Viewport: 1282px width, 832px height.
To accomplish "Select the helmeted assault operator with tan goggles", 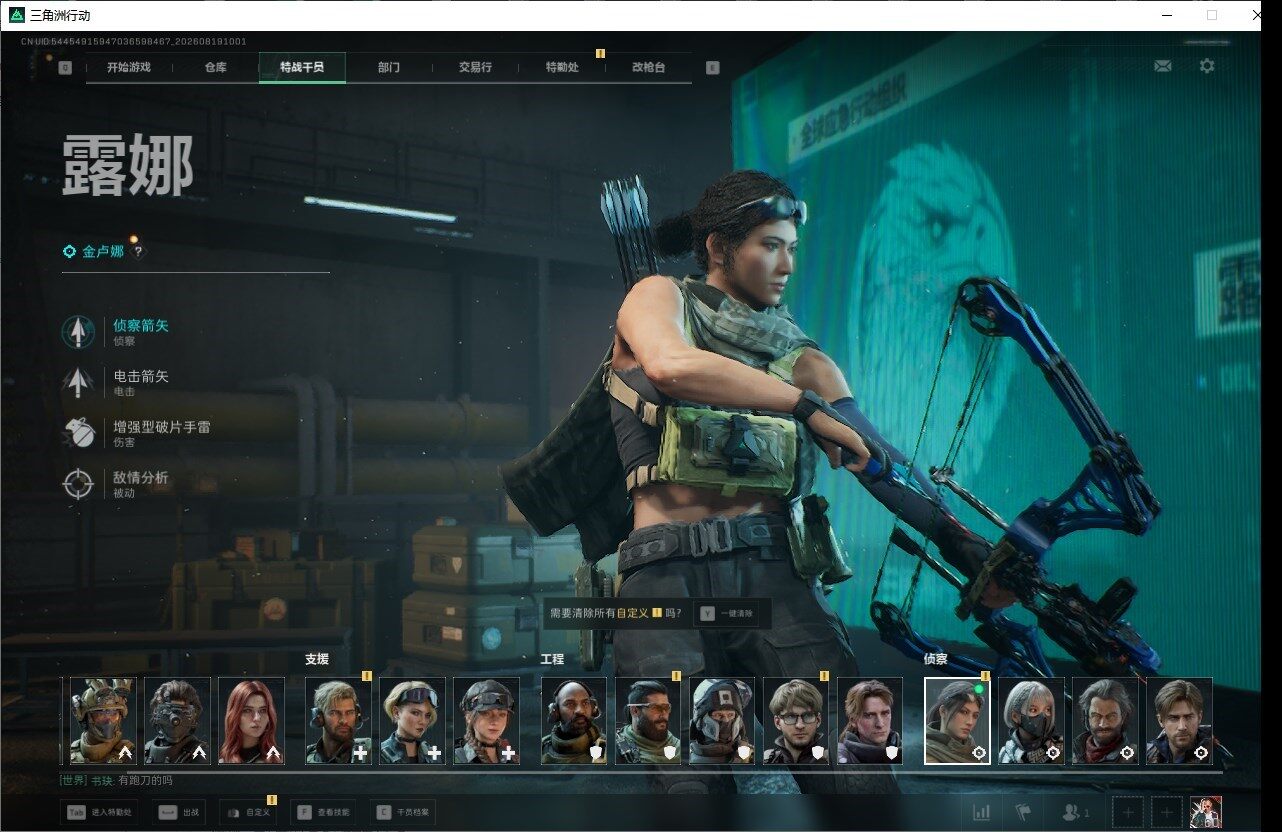I will click(103, 721).
